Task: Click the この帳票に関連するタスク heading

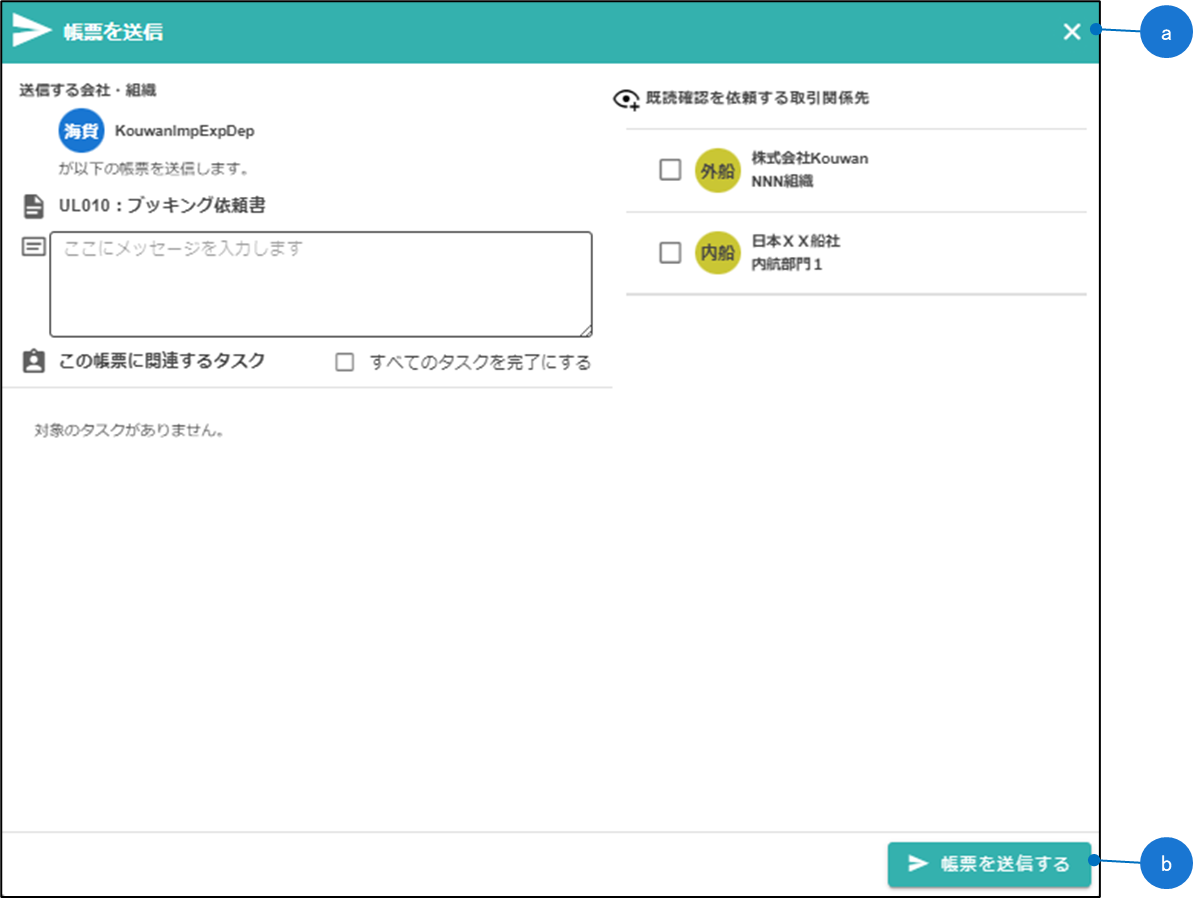Action: [x=161, y=362]
